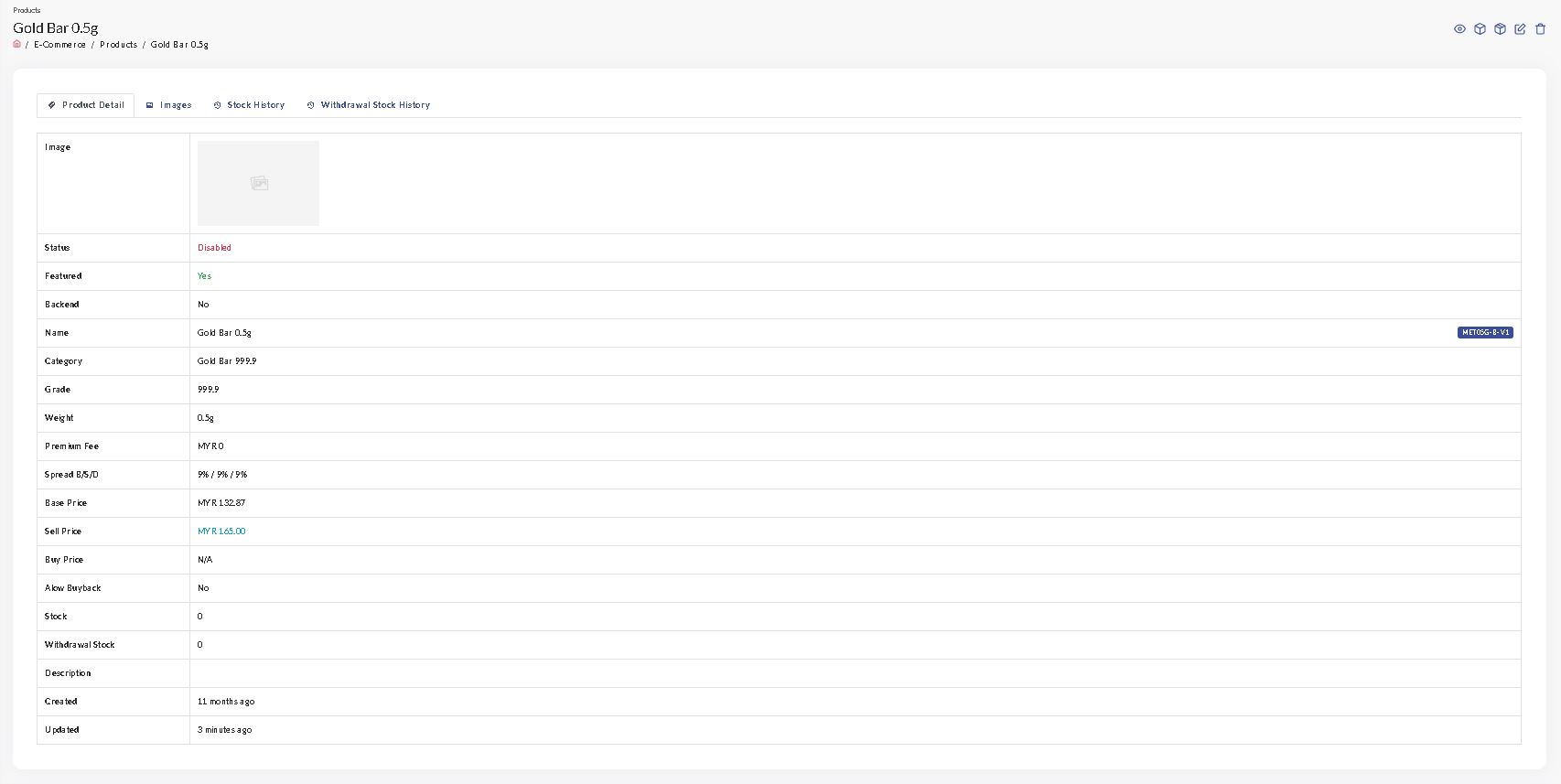Click the E-Commerce breadcrumb link
Screen dimensions: 1561x784
point(59,45)
